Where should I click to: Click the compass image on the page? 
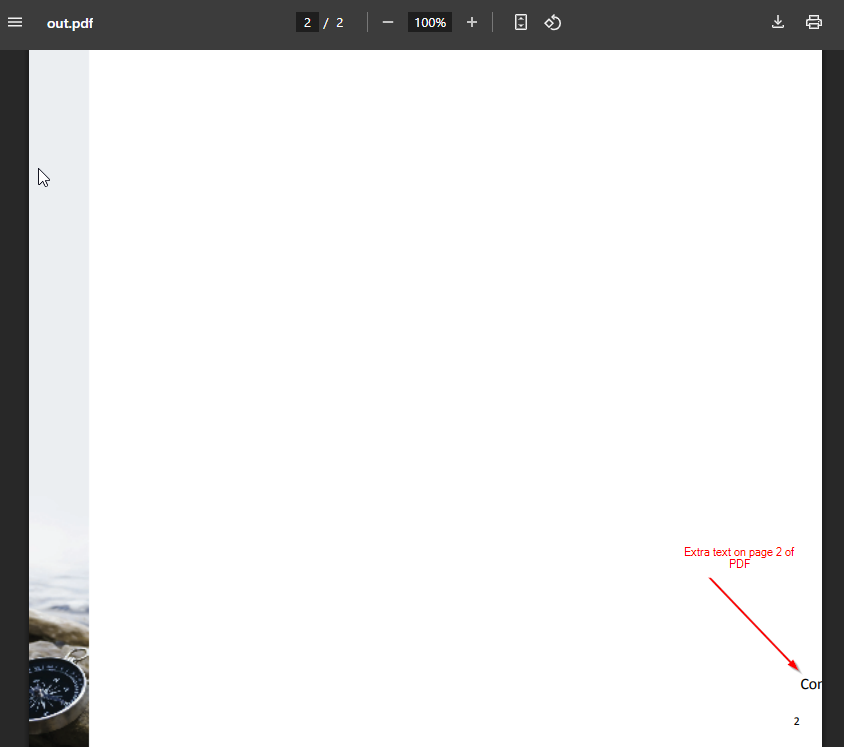tap(60, 688)
